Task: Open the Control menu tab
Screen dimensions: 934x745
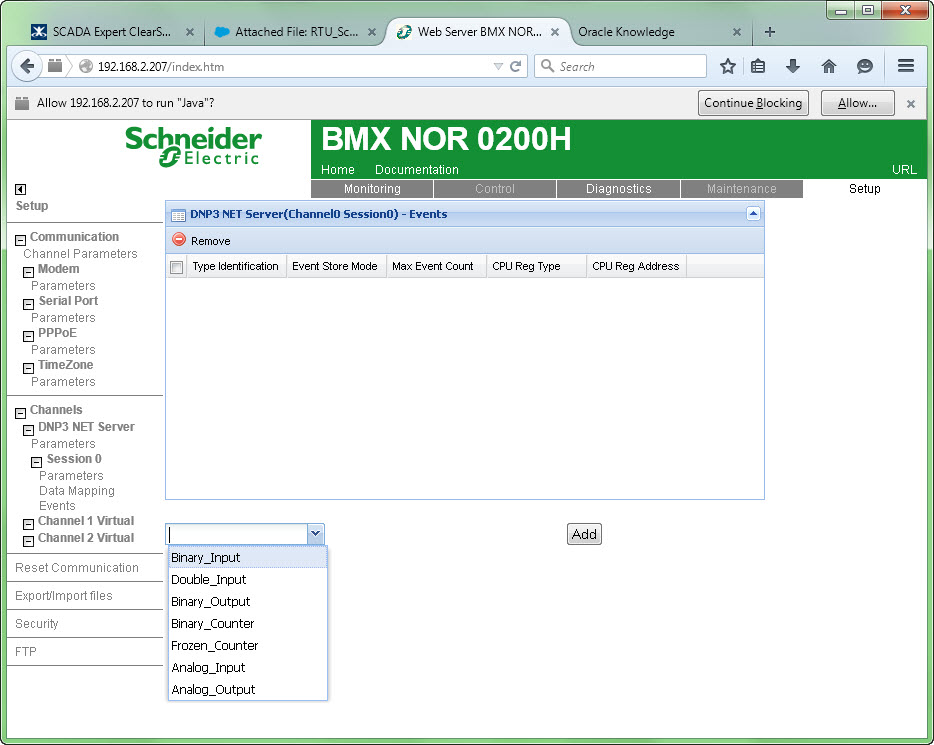Action: 494,189
